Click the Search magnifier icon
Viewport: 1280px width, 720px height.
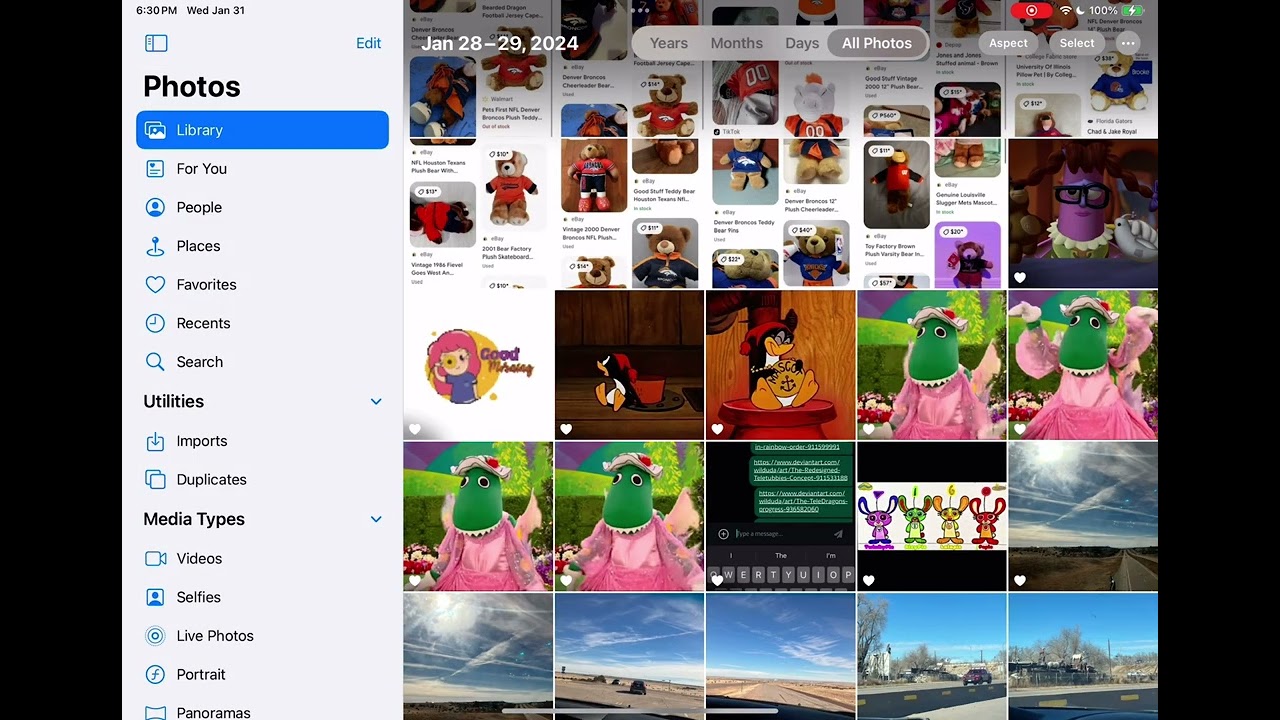pos(155,362)
